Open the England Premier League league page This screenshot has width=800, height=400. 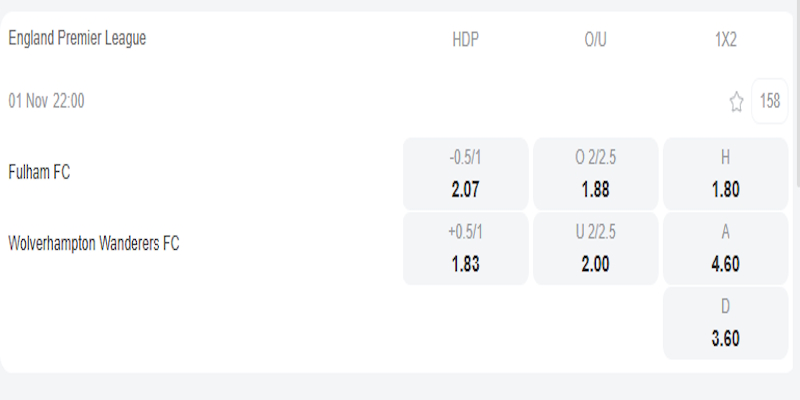tap(78, 38)
